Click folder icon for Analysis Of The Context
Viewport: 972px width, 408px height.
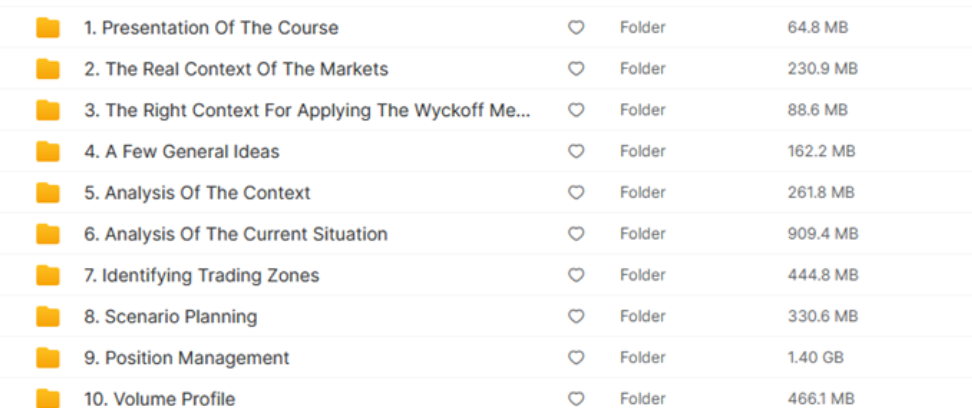point(47,193)
